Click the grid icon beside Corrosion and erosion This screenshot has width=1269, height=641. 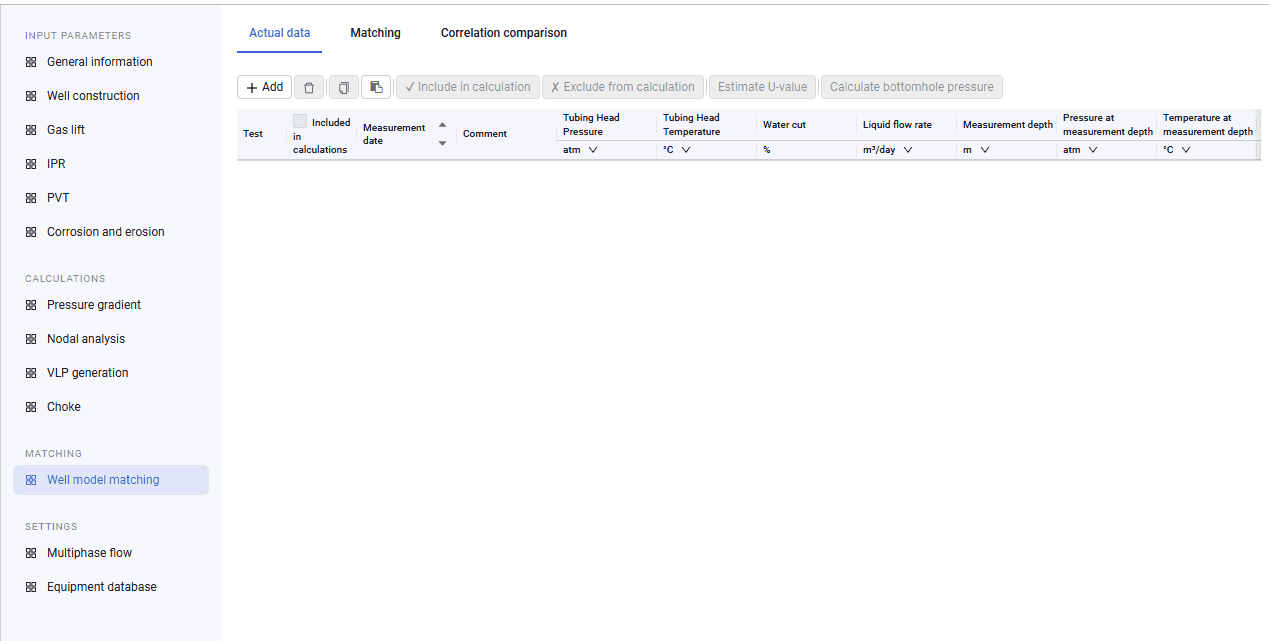point(31,232)
